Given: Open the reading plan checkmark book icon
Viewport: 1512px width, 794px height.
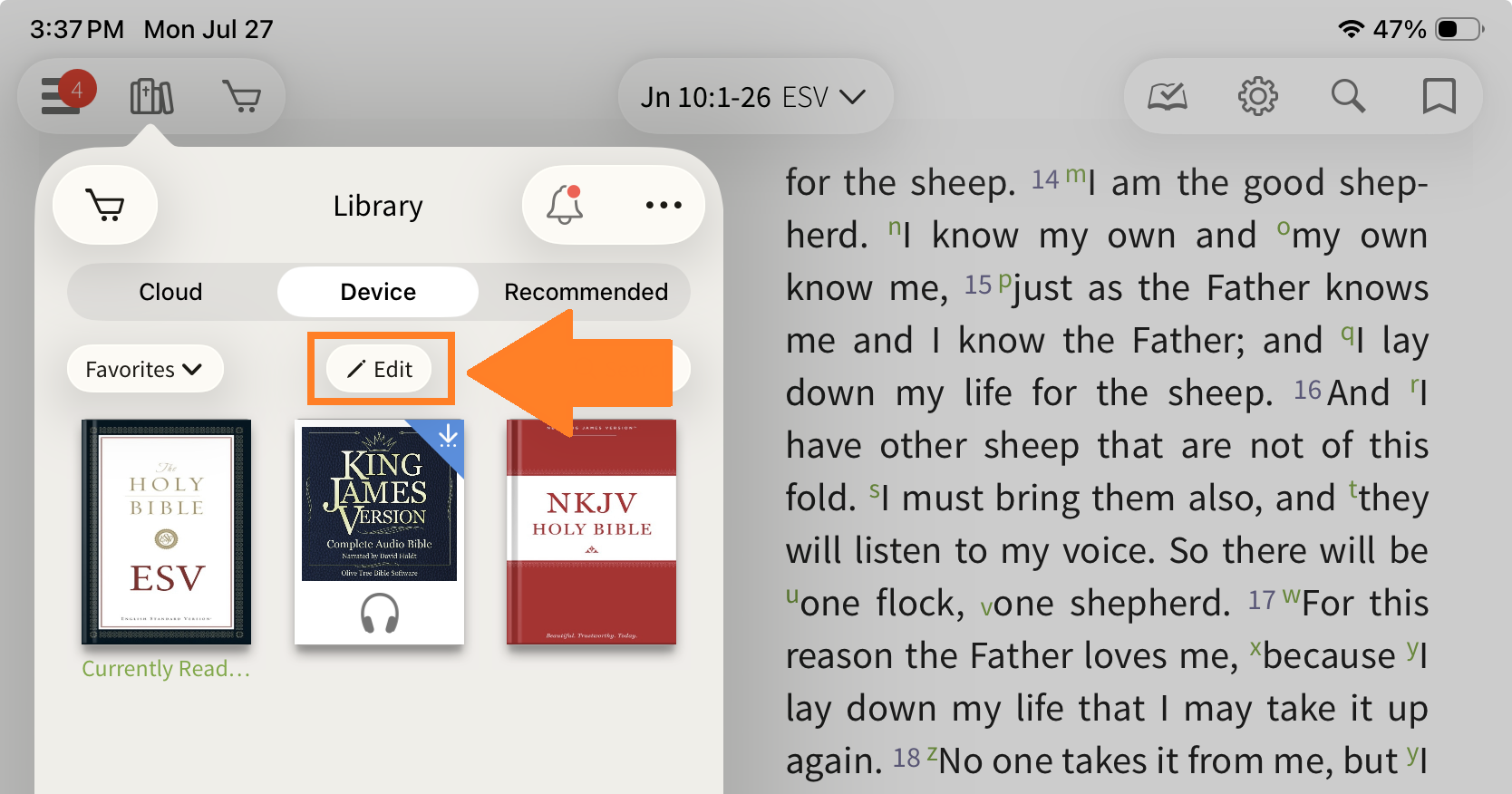Looking at the screenshot, I should 1168,96.
